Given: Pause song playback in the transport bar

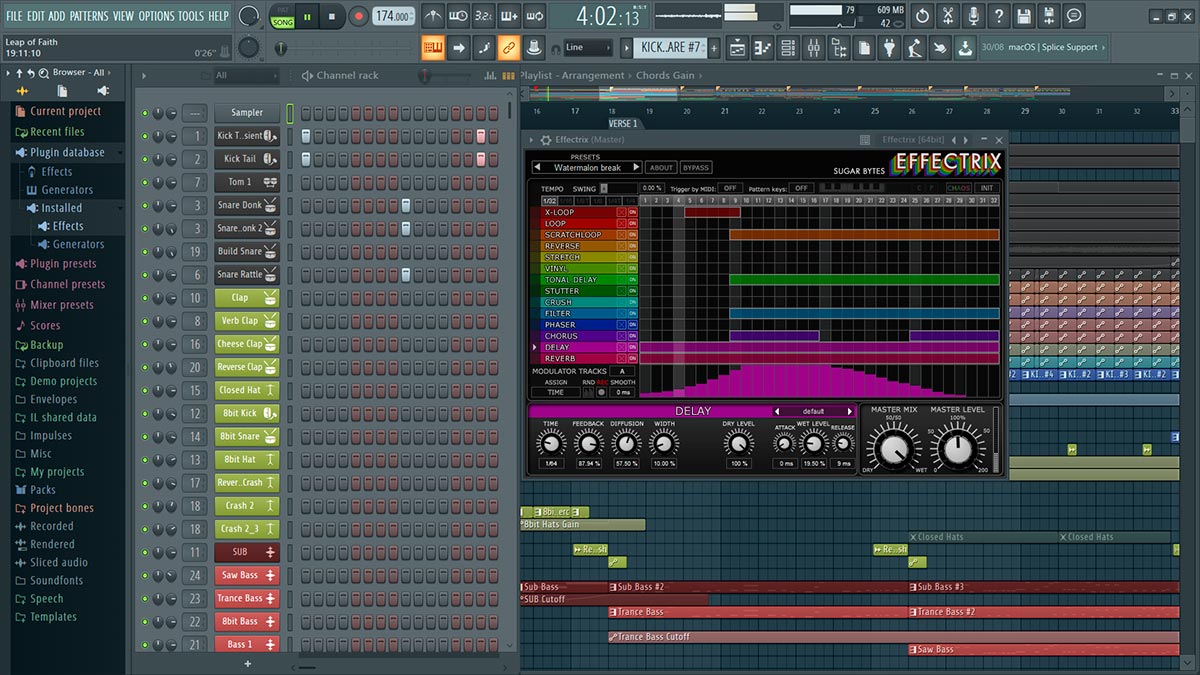Looking at the screenshot, I should coord(307,16).
